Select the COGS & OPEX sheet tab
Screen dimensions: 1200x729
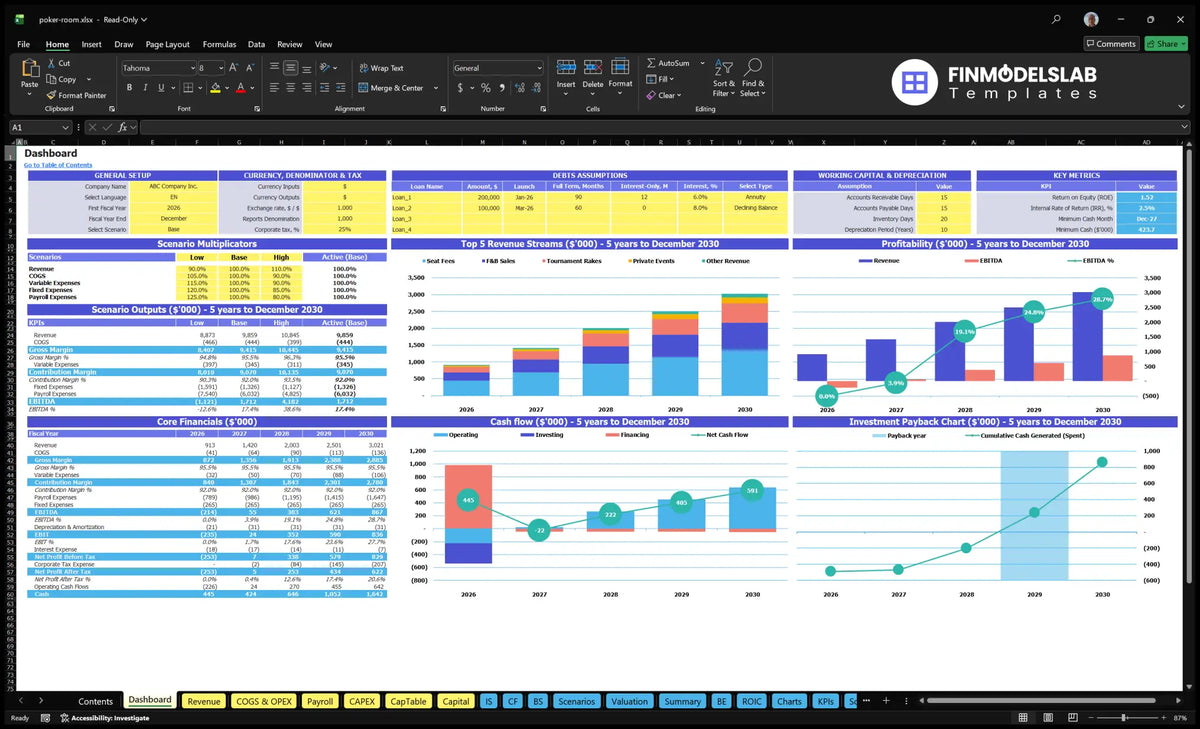pos(264,701)
